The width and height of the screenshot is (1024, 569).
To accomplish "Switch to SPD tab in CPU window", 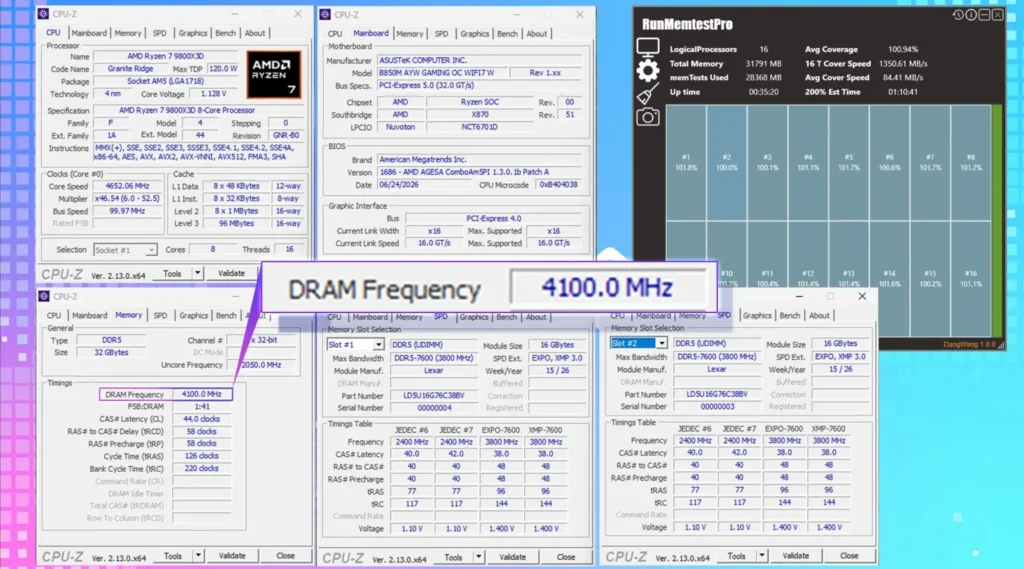I will [x=159, y=33].
